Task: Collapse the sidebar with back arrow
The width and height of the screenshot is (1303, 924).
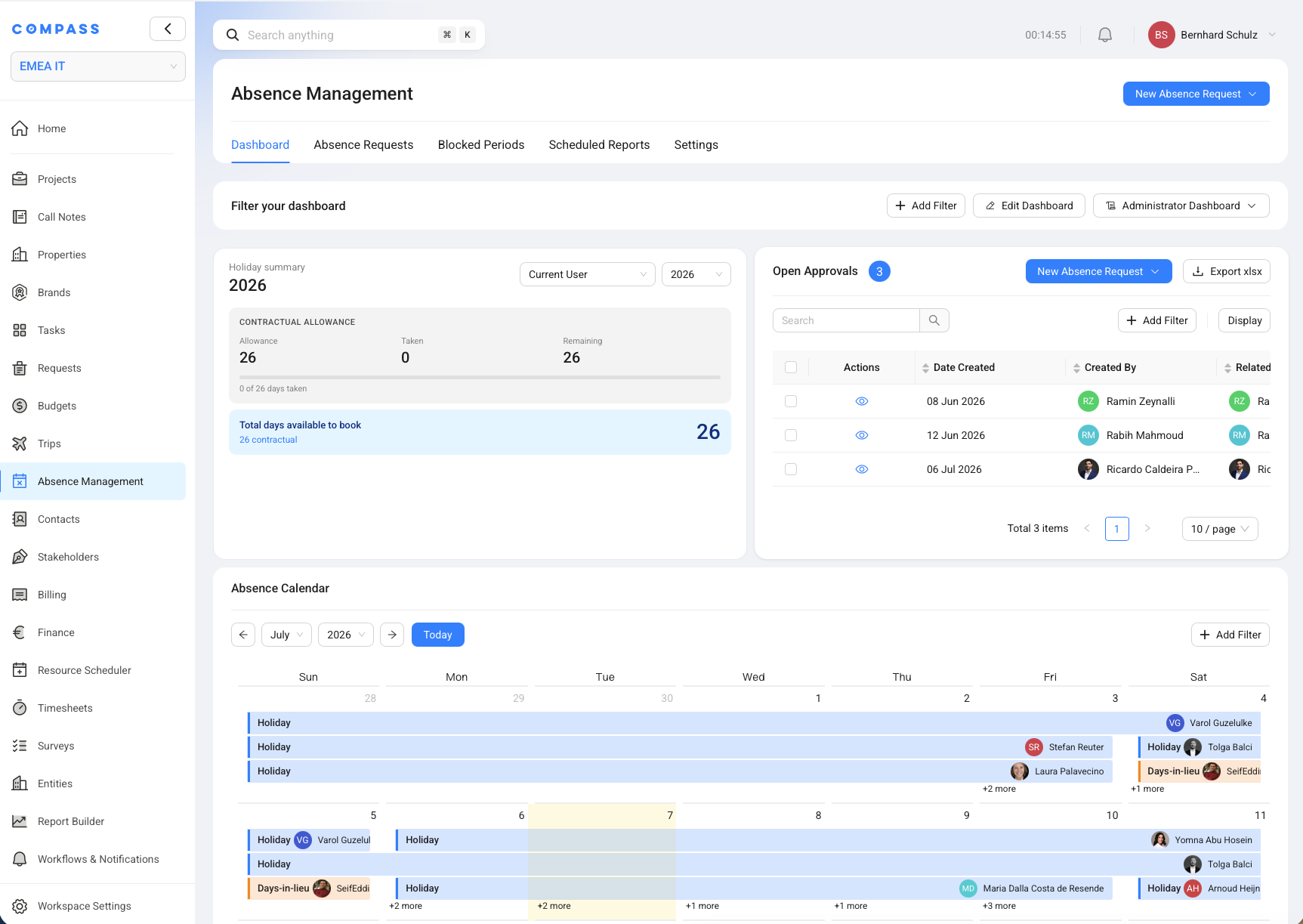Action: (x=168, y=29)
